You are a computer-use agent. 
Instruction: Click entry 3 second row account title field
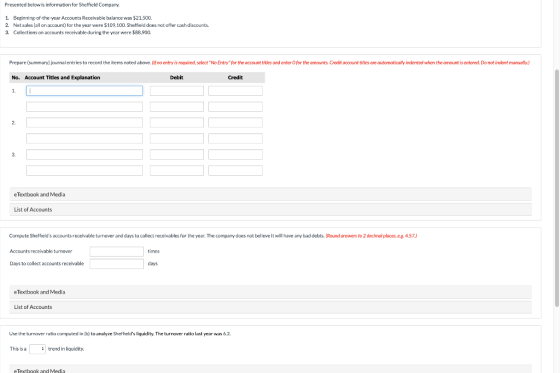click(x=84, y=170)
